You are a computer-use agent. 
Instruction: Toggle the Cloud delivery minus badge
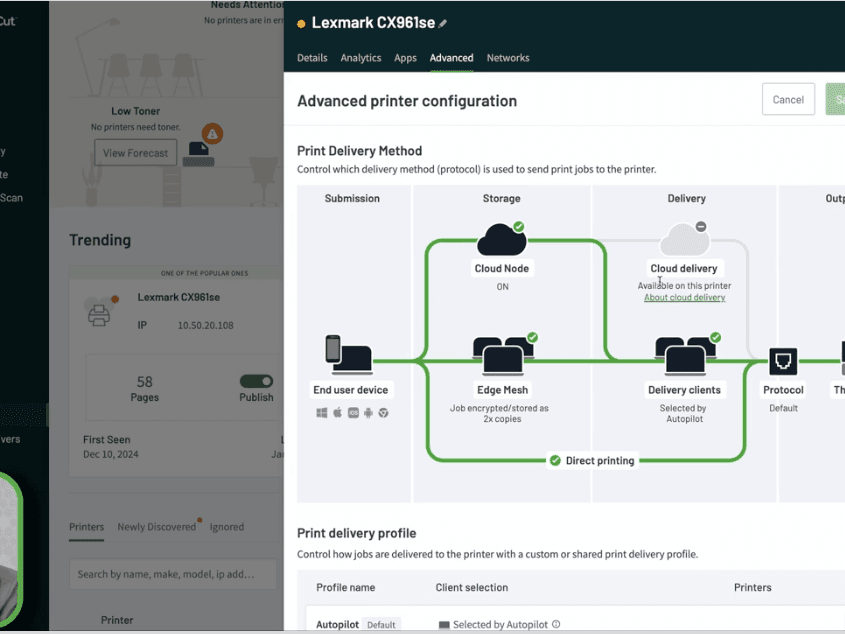[701, 226]
